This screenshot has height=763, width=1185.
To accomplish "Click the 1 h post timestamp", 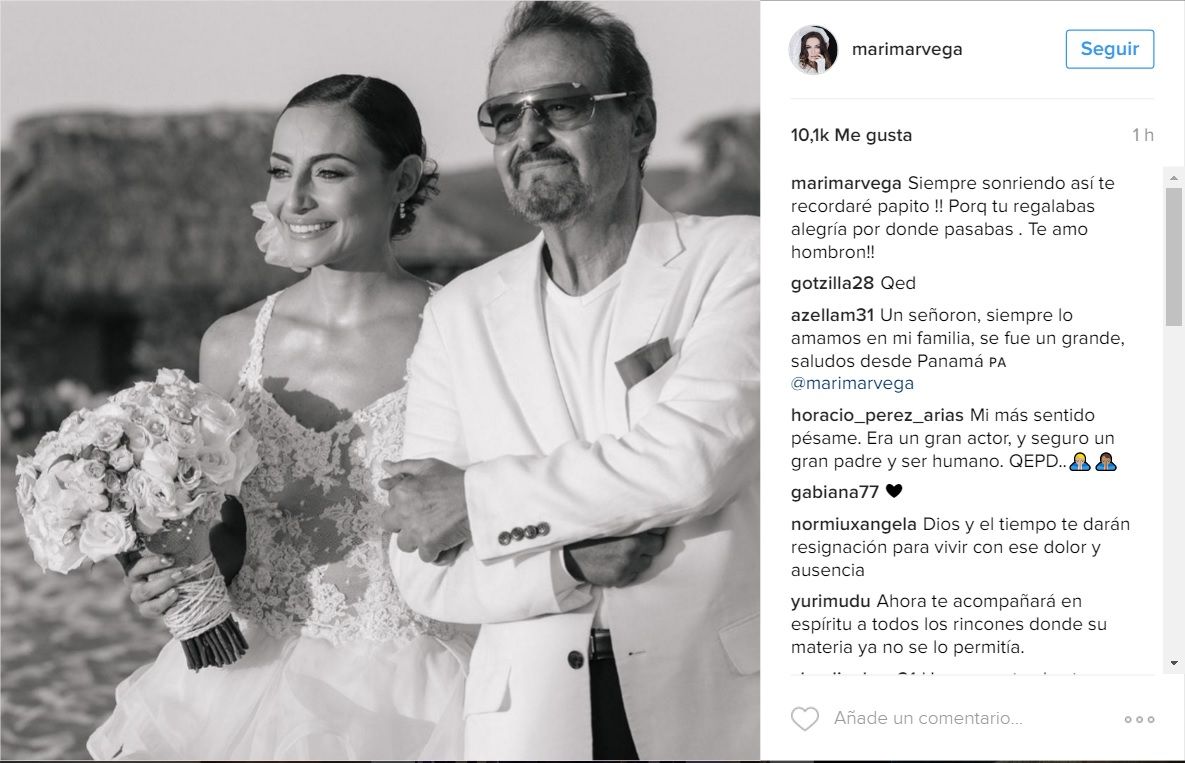I will tap(1143, 135).
